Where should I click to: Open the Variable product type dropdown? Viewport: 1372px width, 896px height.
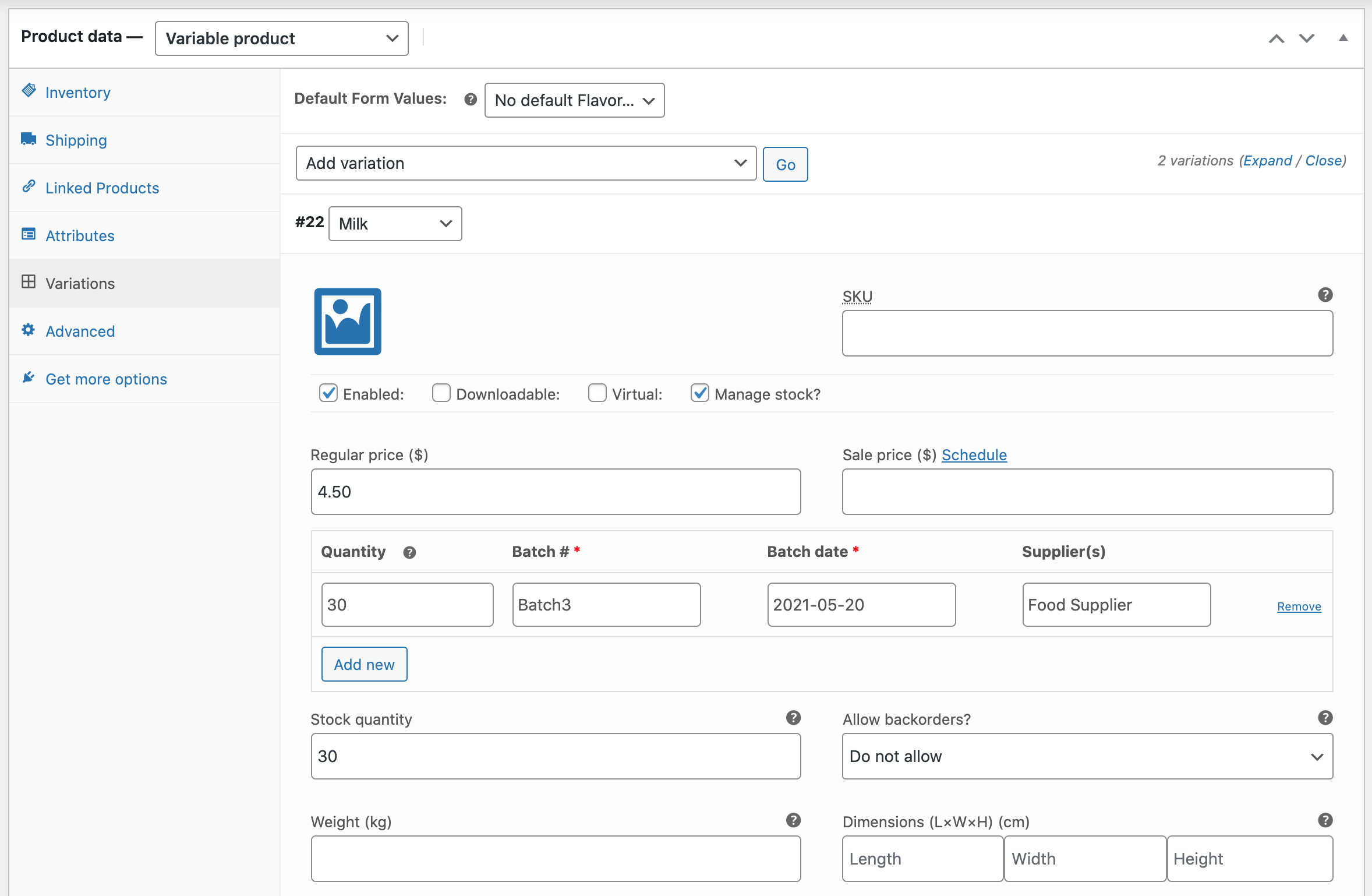(281, 38)
